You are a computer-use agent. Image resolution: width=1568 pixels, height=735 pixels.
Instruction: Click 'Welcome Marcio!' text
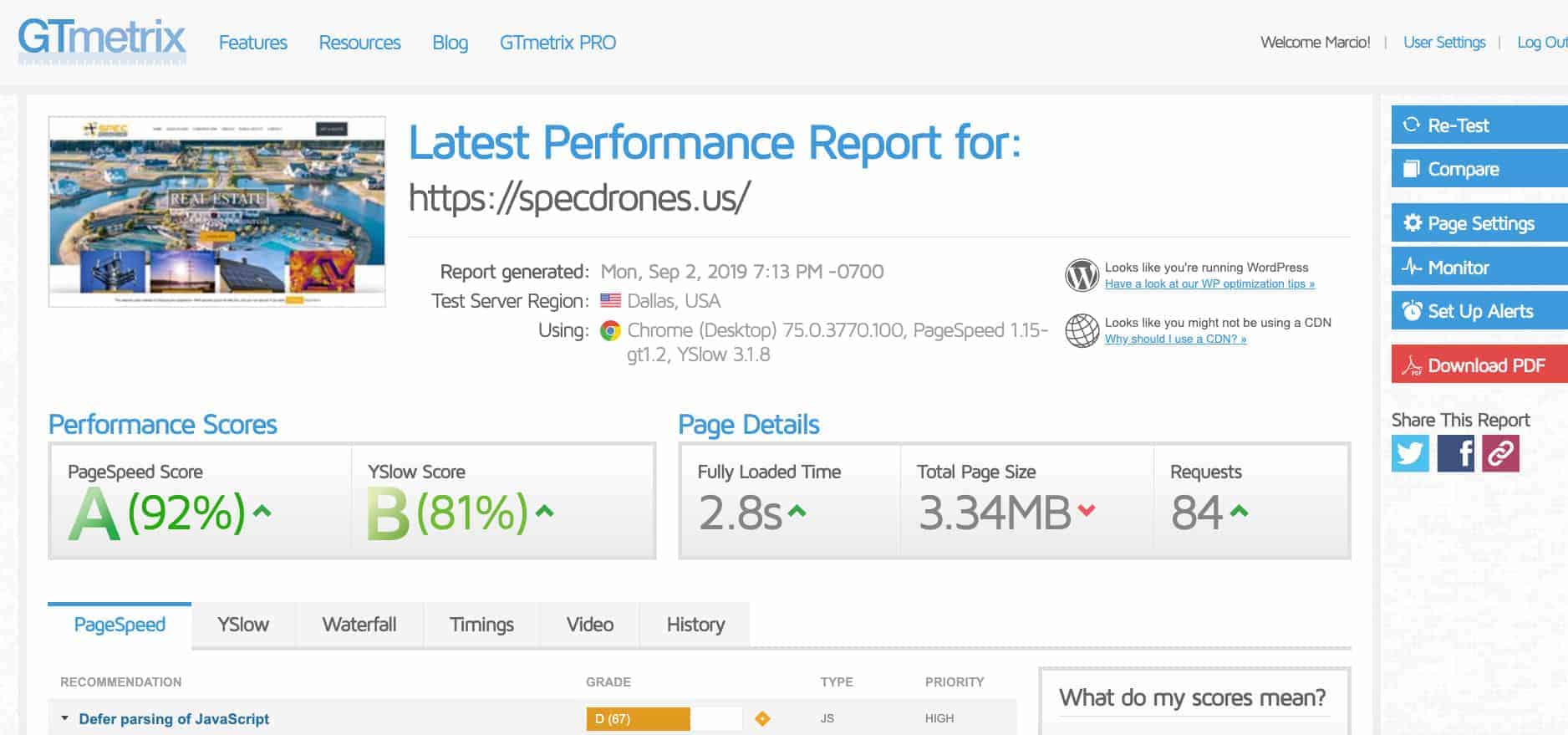click(x=1316, y=43)
